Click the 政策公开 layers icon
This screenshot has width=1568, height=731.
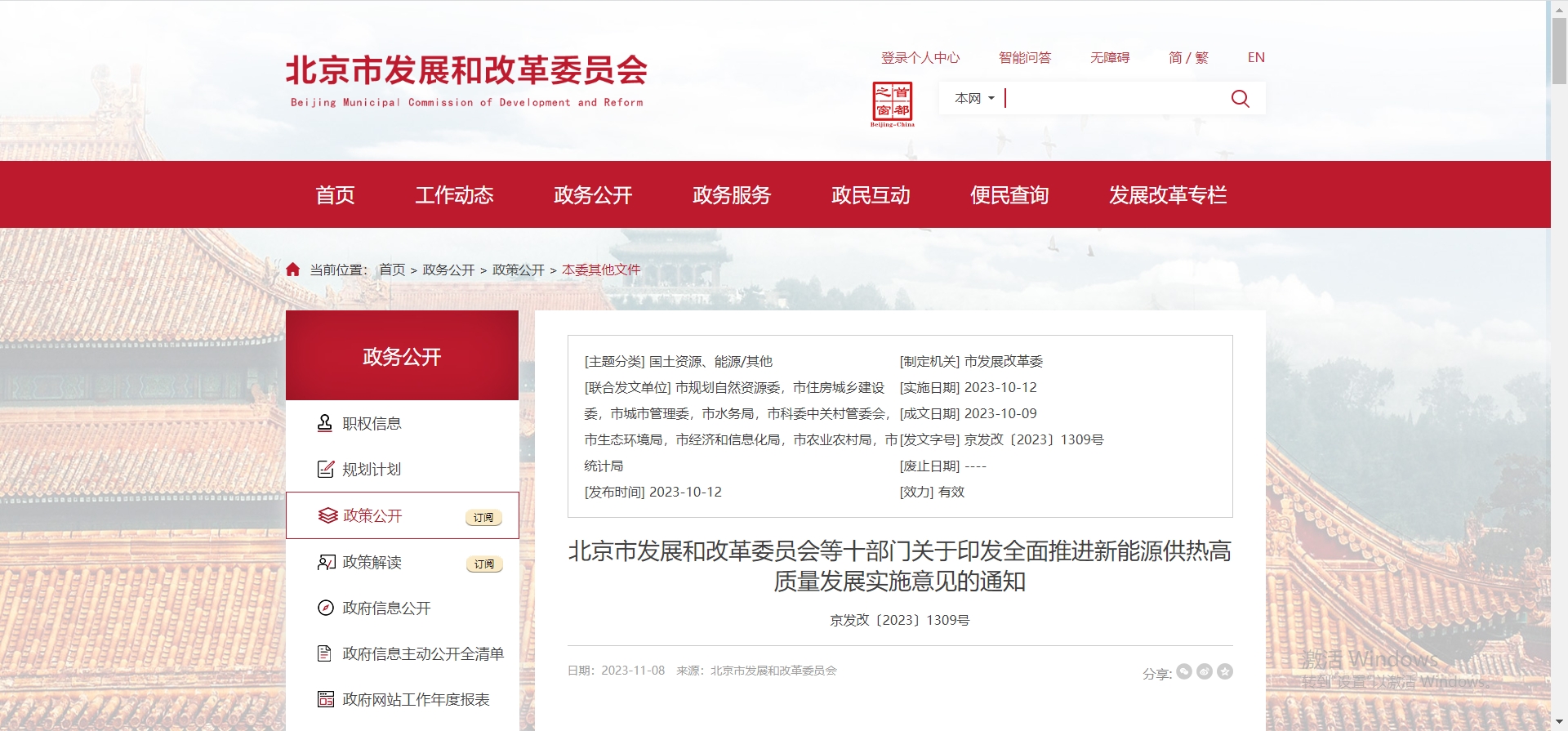coord(327,515)
